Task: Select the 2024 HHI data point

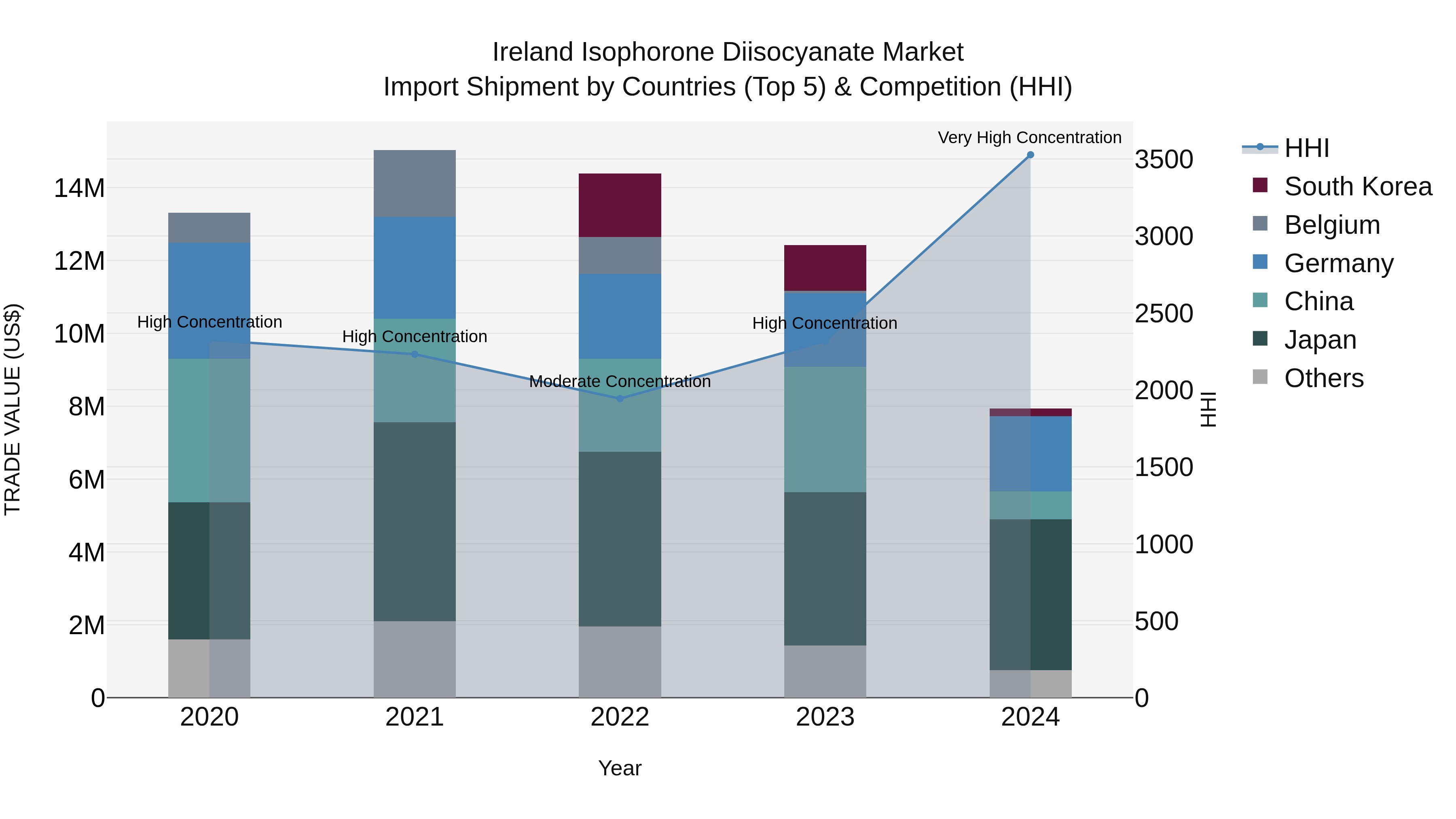Action: point(1031,155)
